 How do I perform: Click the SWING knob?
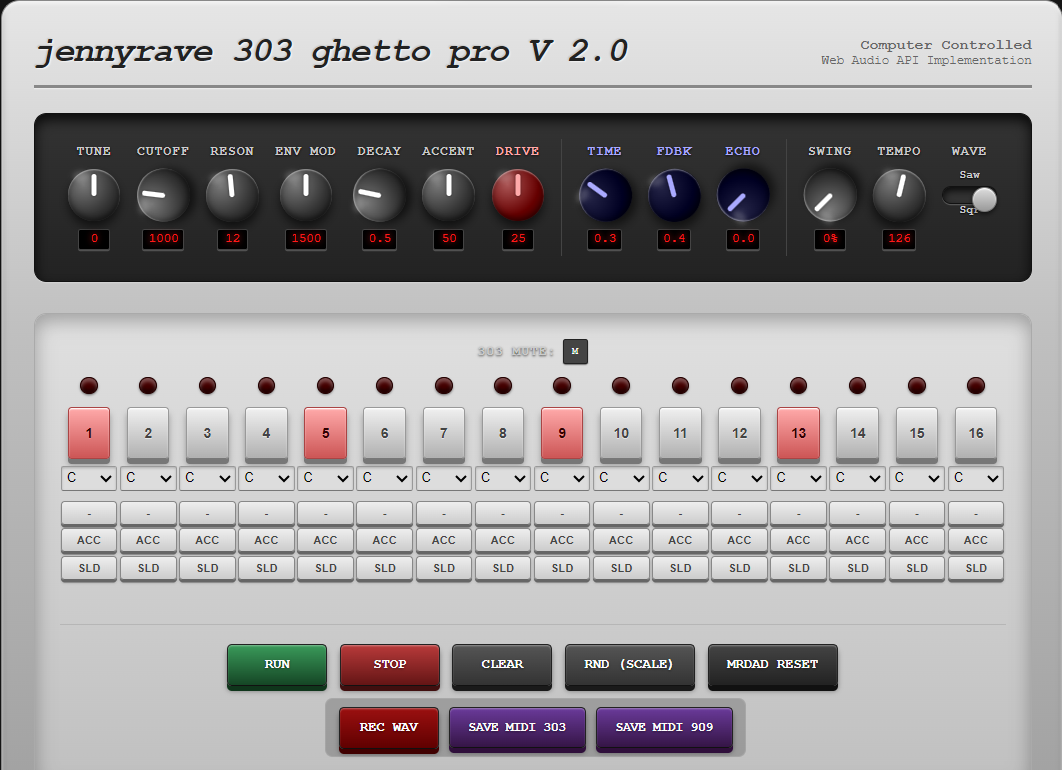tap(830, 195)
